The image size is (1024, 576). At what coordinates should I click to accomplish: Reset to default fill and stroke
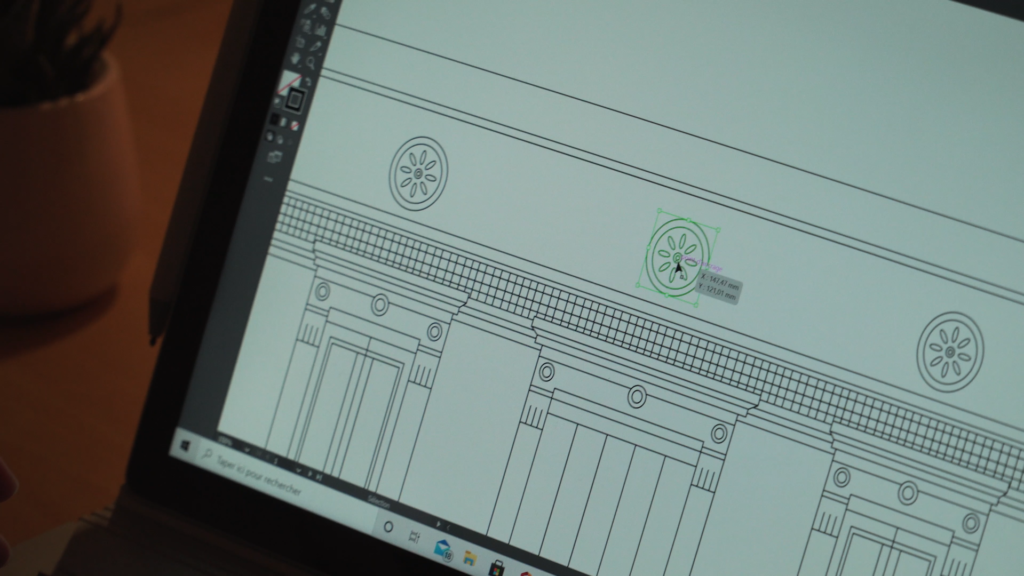coord(278,102)
